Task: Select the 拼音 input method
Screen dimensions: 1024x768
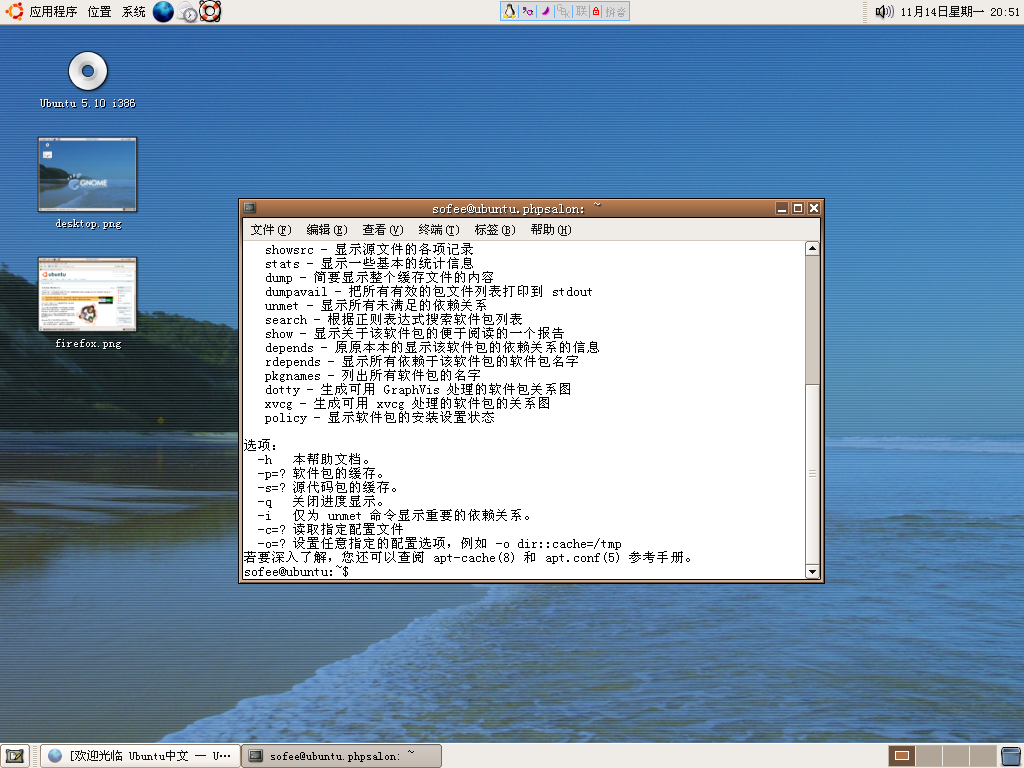Action: [615, 11]
